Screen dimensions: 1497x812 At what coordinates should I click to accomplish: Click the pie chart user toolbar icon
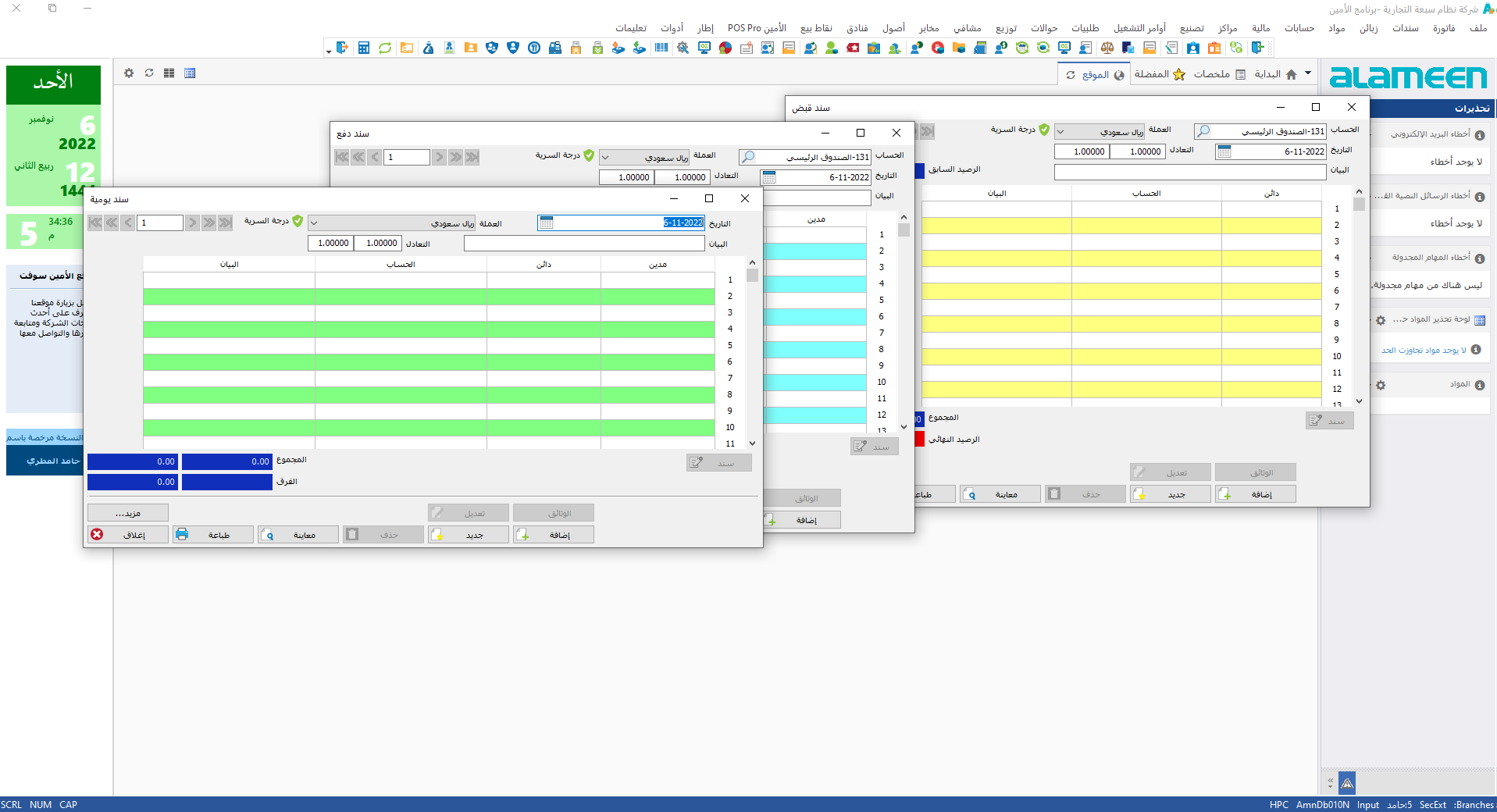click(725, 48)
